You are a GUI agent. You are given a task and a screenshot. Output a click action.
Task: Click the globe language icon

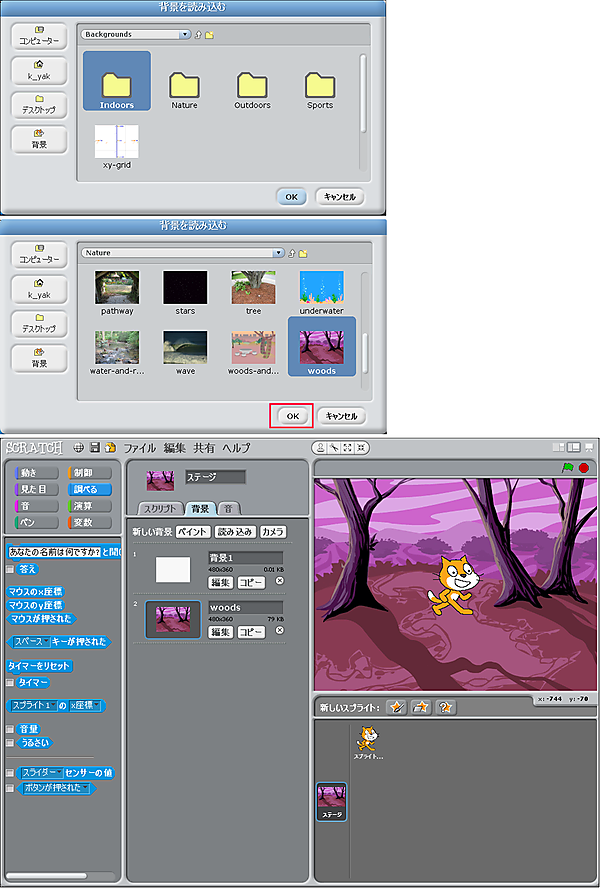(x=77, y=448)
